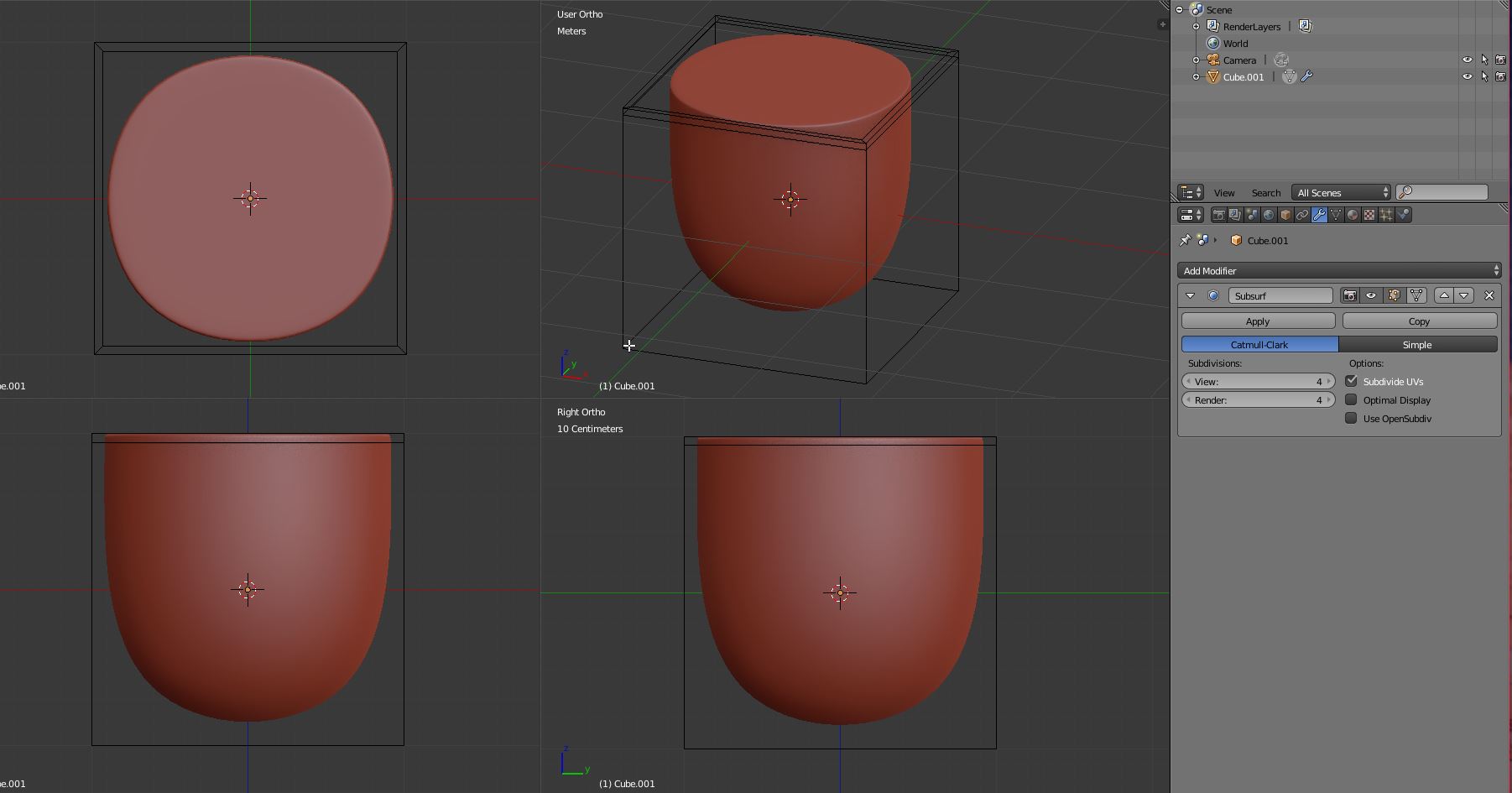Click the scene icon in properties breadcrumb

point(1203,241)
